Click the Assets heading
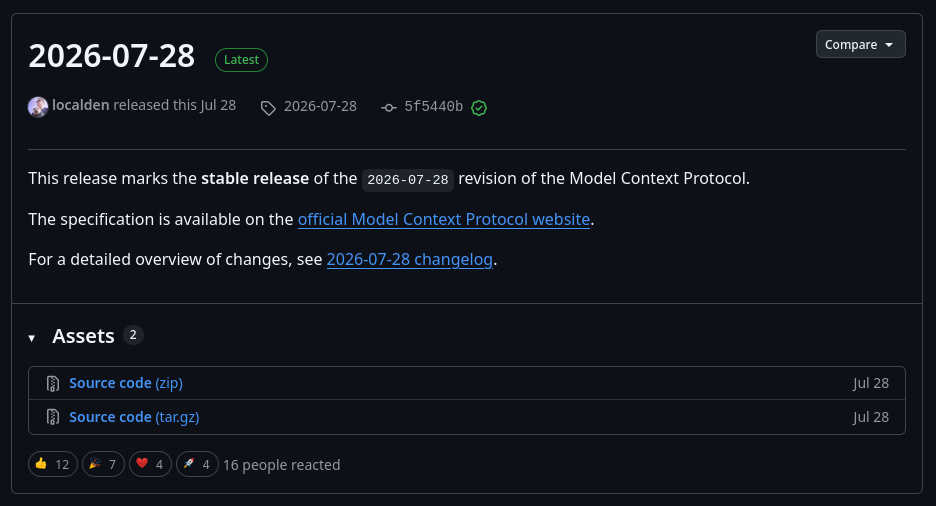 (x=83, y=336)
